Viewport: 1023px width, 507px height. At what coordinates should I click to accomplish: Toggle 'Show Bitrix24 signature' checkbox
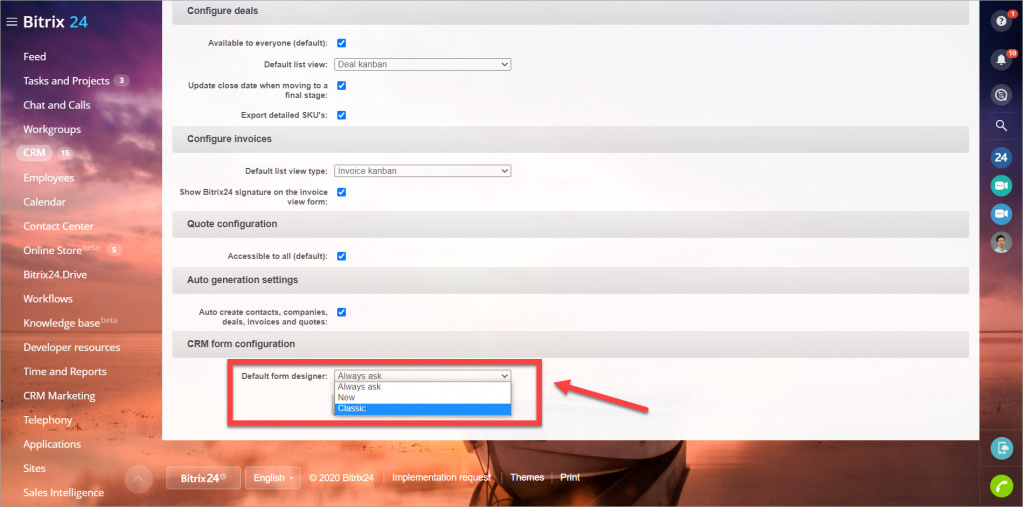tap(341, 192)
